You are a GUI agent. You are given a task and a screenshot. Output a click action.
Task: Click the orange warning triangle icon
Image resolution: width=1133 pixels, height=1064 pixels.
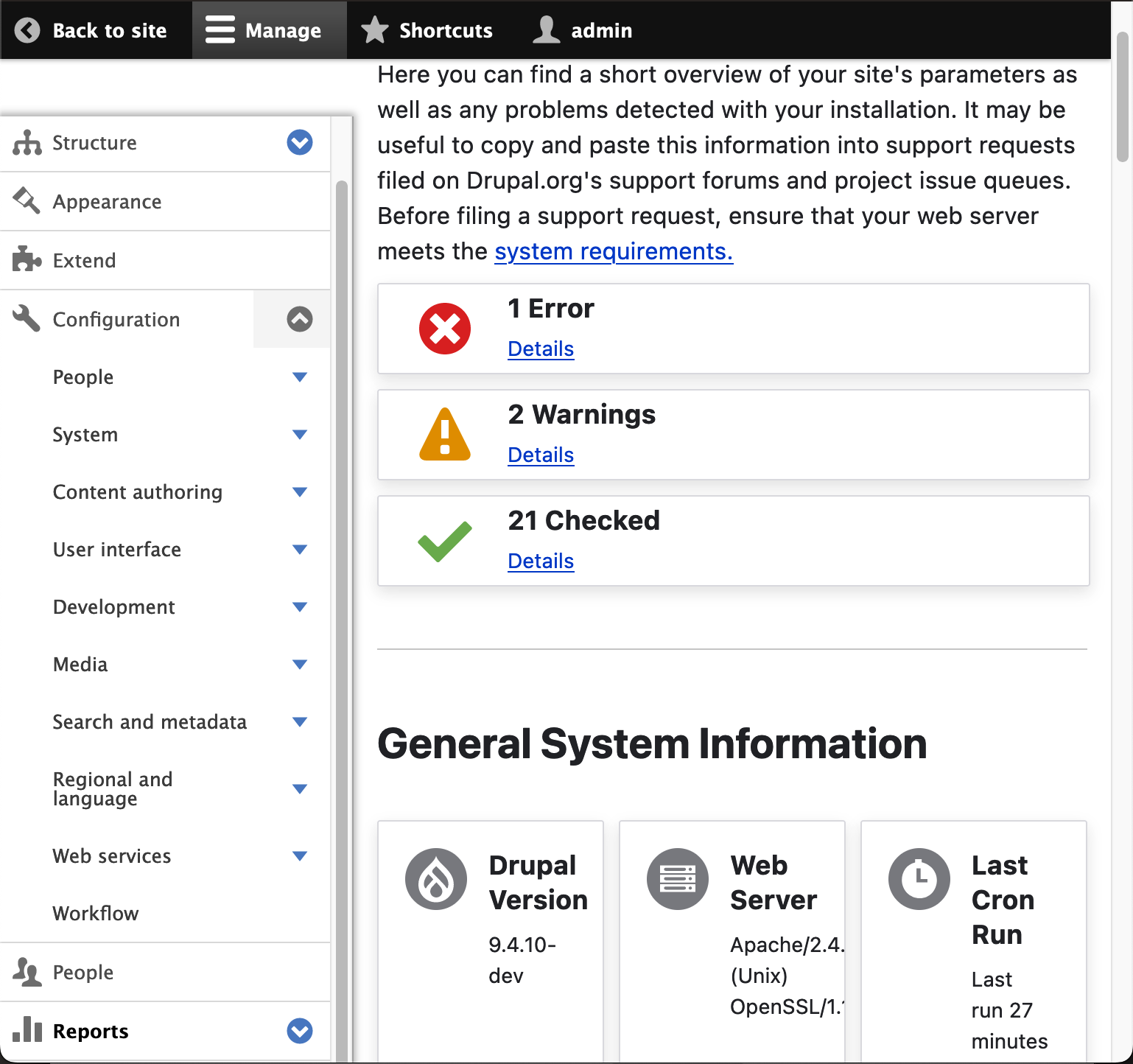click(444, 435)
